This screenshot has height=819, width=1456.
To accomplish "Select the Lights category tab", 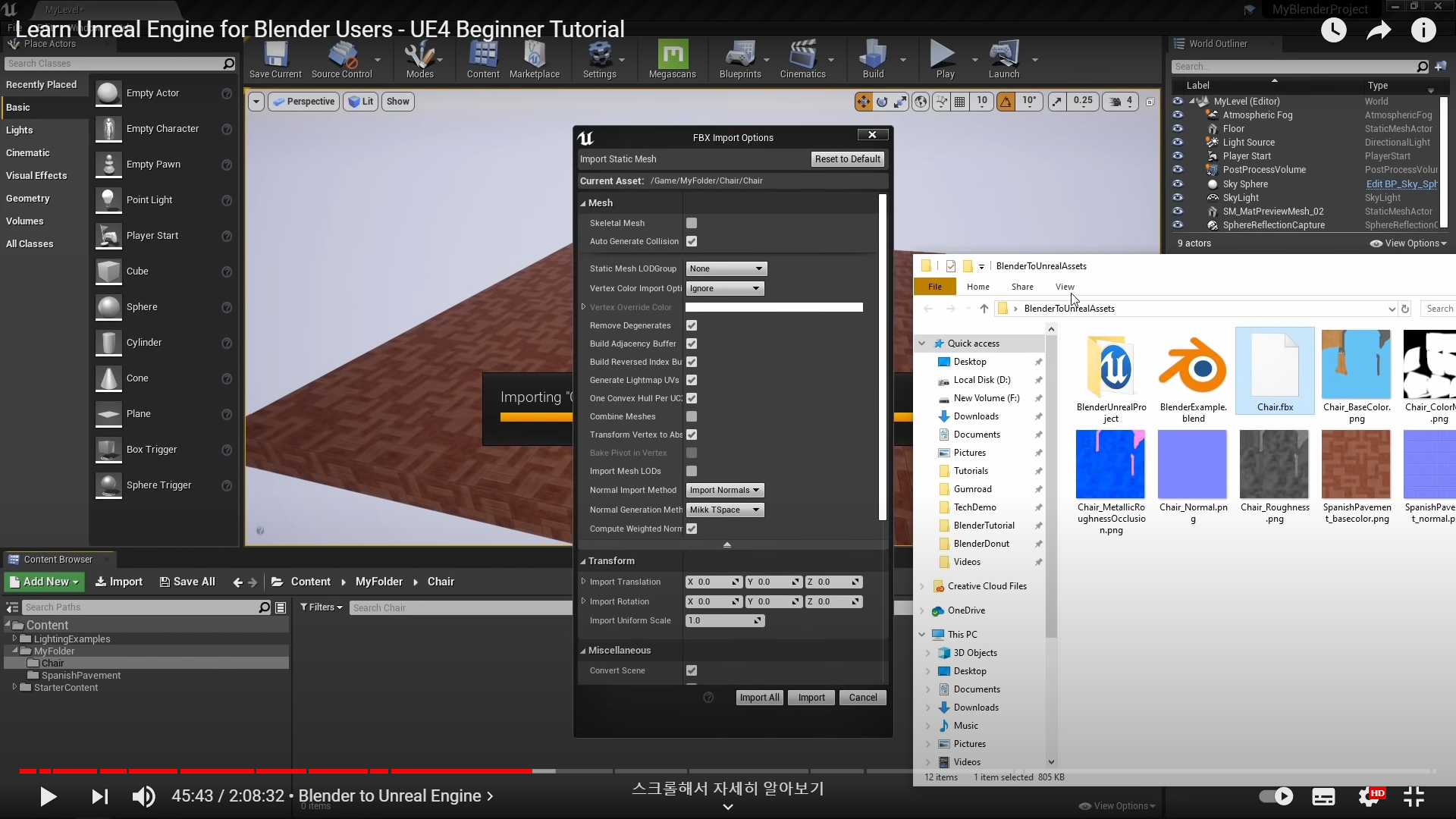I will [x=20, y=130].
